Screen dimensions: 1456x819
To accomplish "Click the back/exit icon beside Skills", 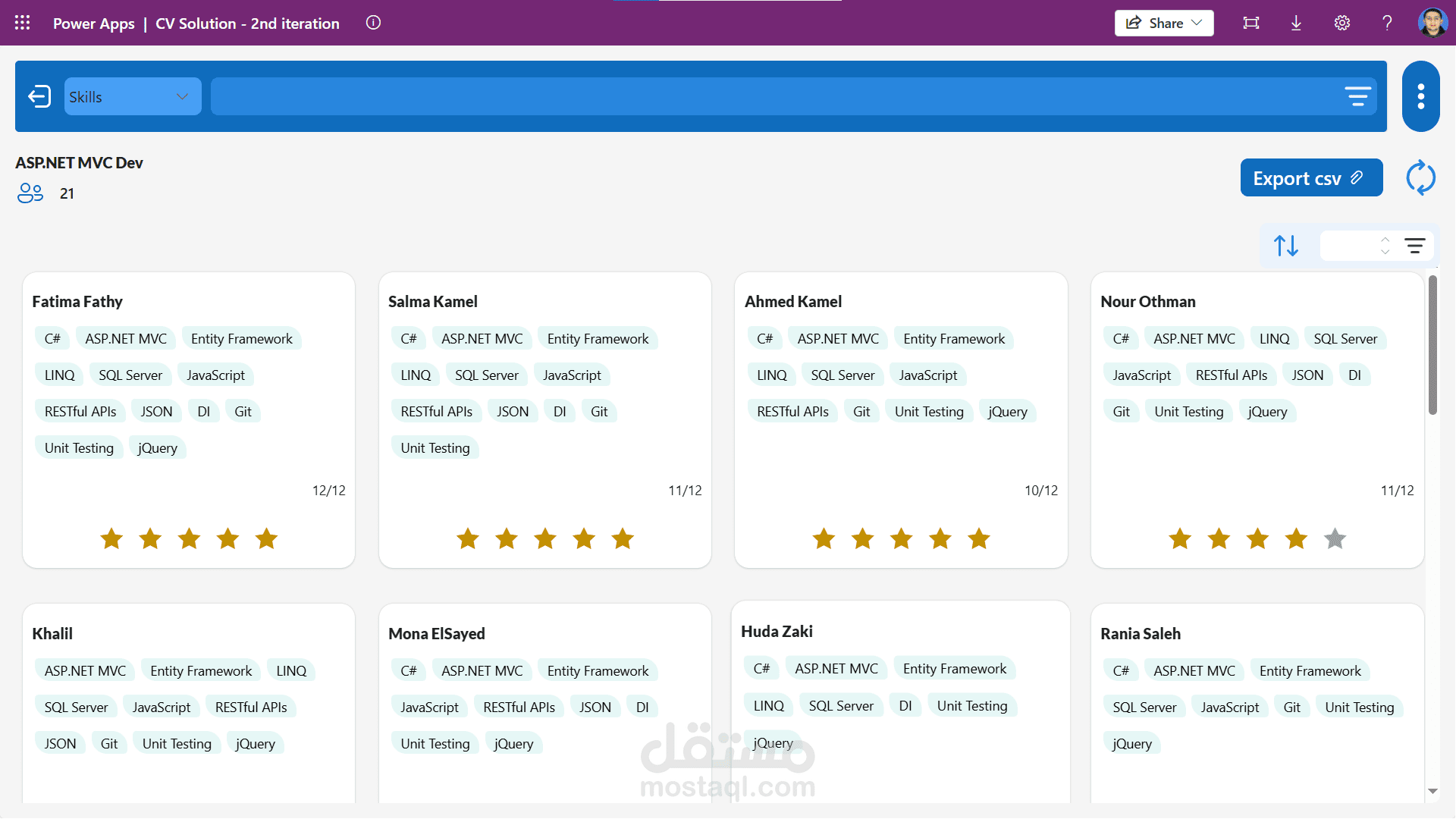I will 39,96.
